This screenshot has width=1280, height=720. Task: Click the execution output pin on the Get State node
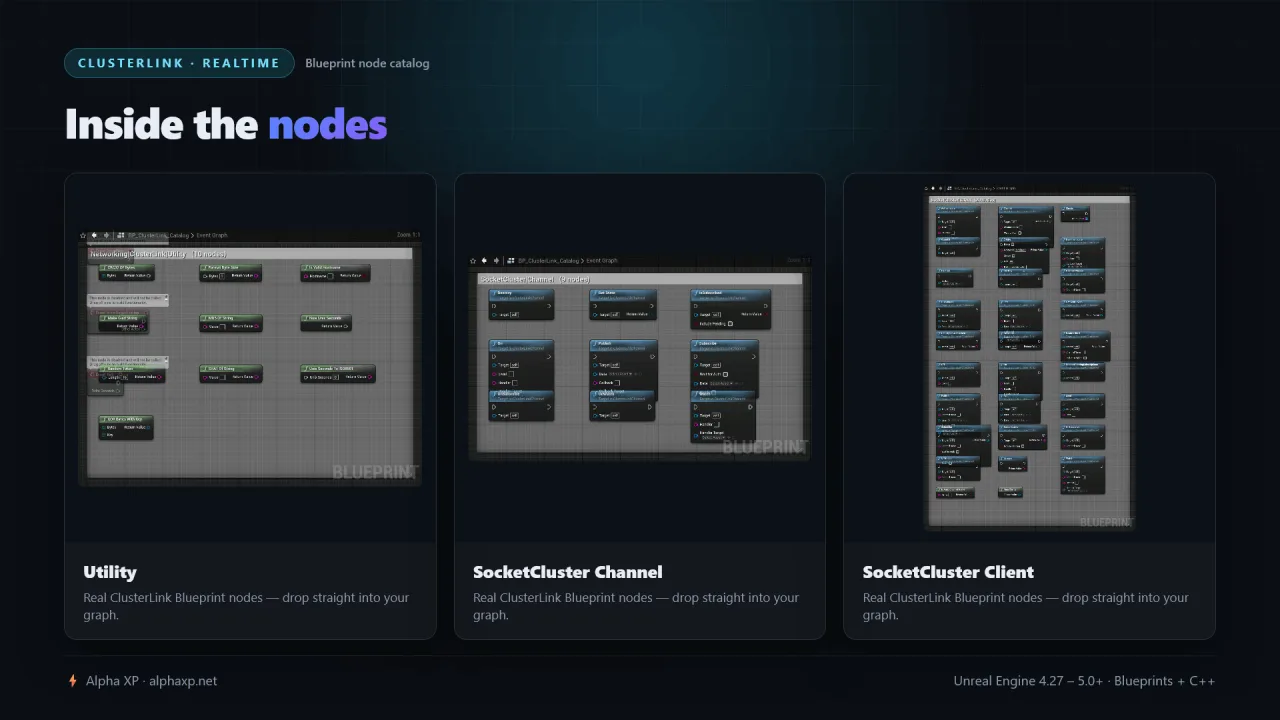(x=651, y=304)
